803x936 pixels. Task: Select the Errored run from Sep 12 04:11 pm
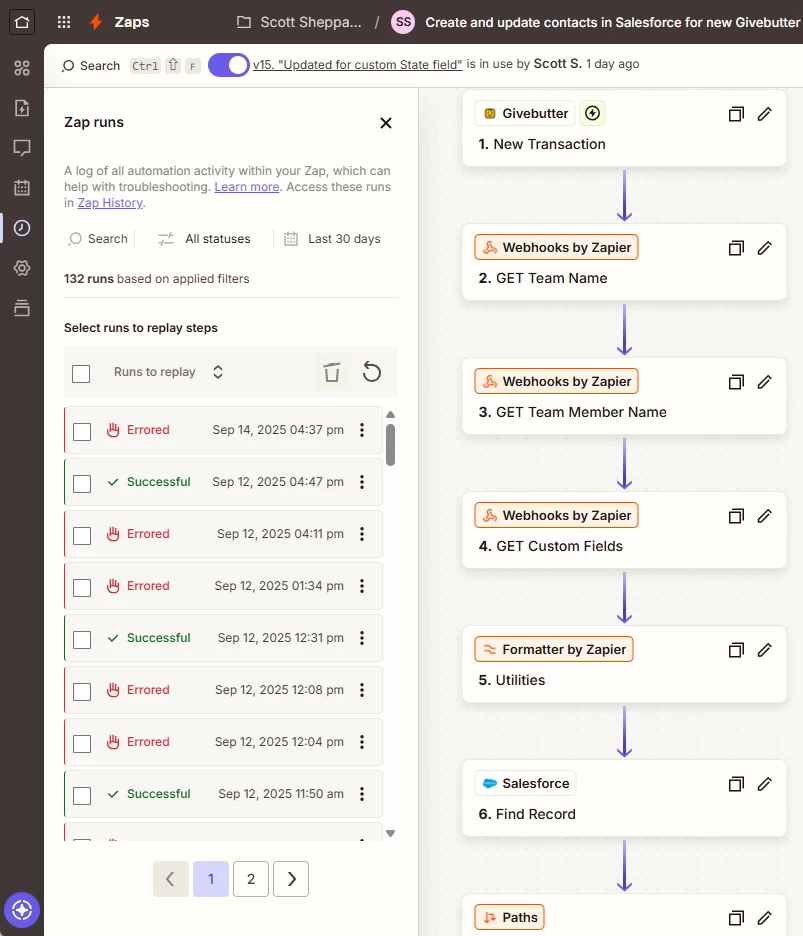pyautogui.click(x=82, y=535)
